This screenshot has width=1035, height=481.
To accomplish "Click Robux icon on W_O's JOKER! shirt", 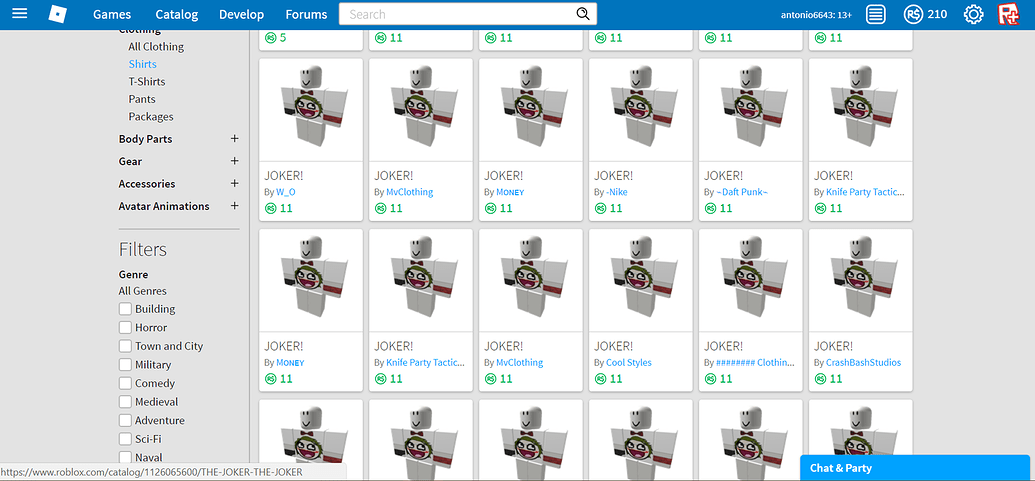I will point(270,208).
